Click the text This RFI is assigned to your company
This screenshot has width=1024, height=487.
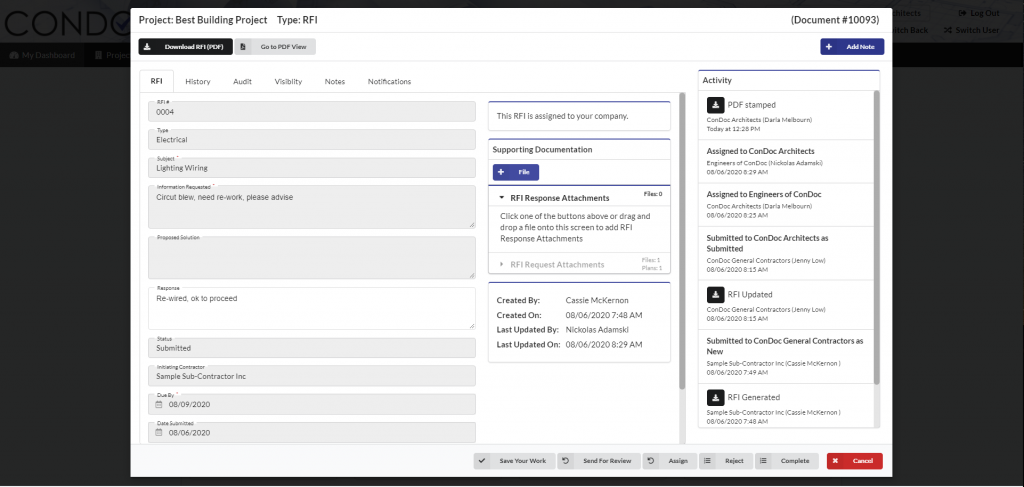562,116
